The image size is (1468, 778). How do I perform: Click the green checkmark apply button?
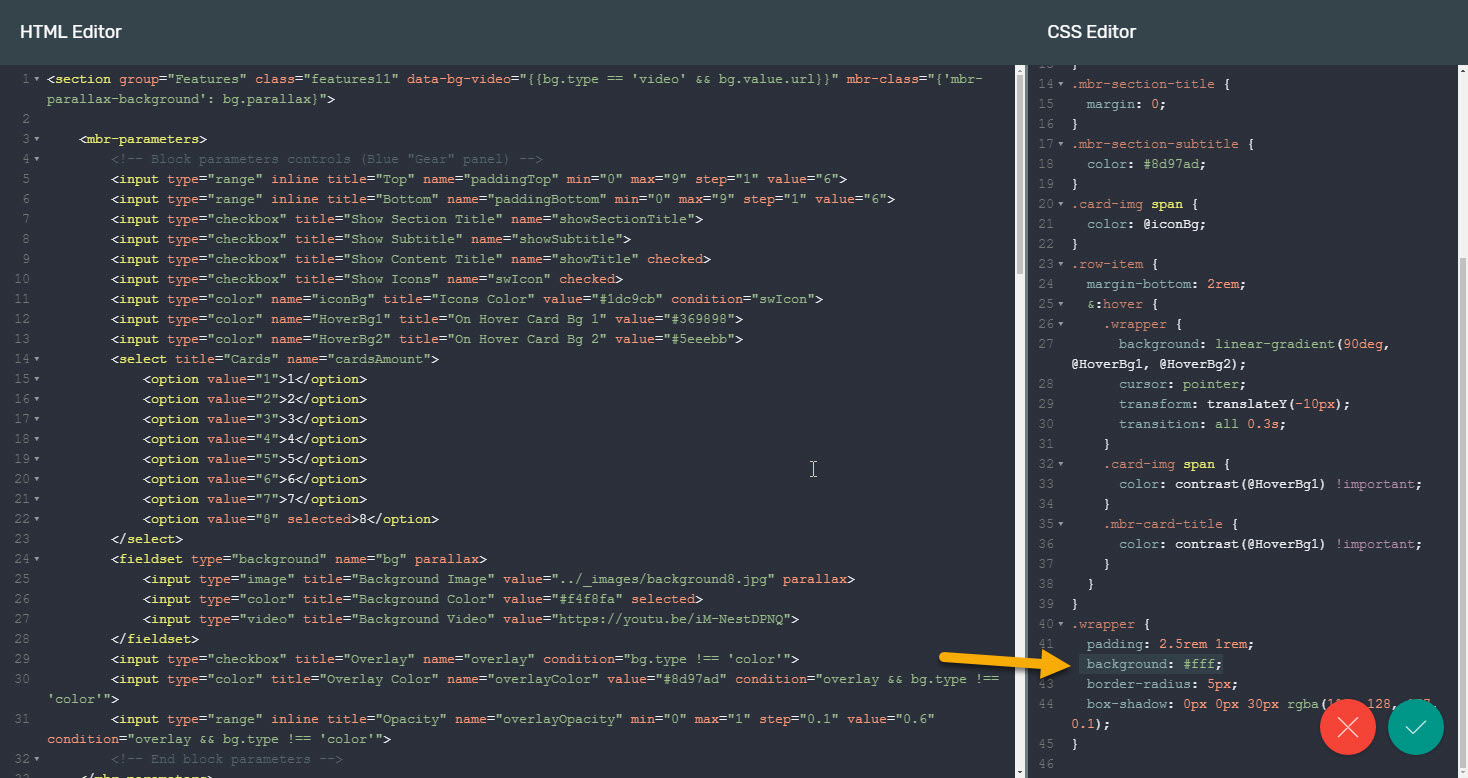coord(1416,726)
